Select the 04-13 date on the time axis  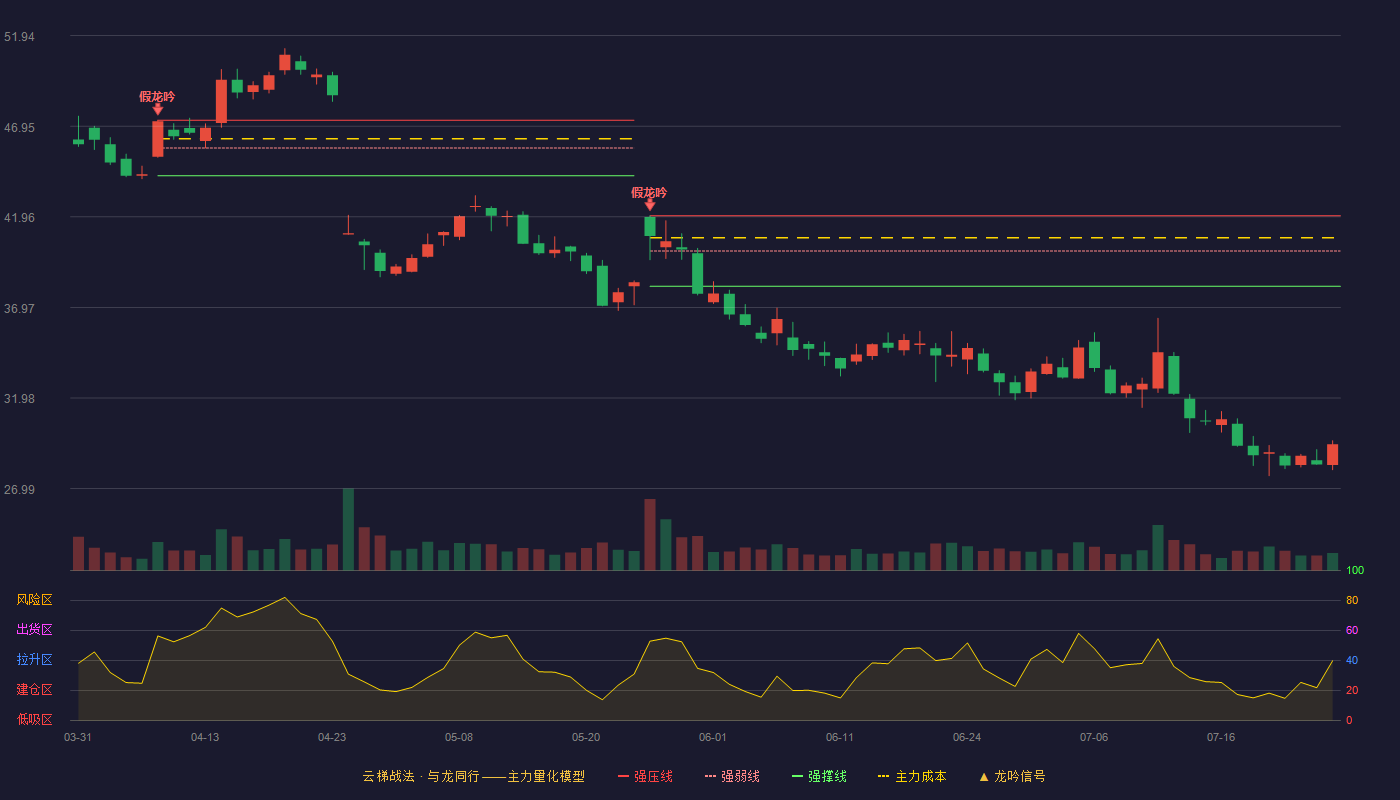pyautogui.click(x=205, y=737)
